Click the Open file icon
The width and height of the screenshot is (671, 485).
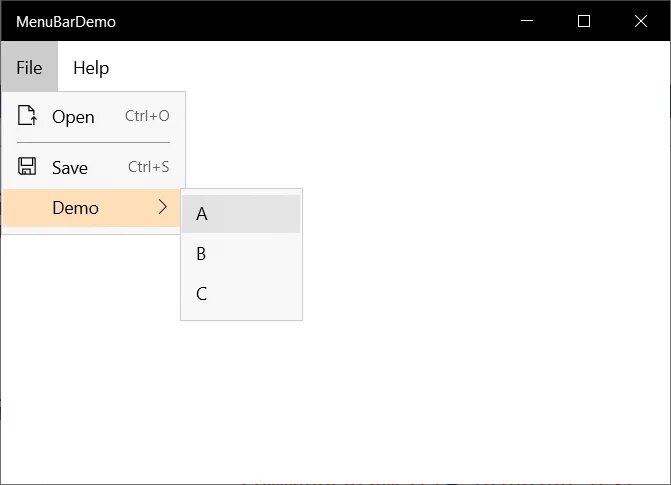pos(28,116)
